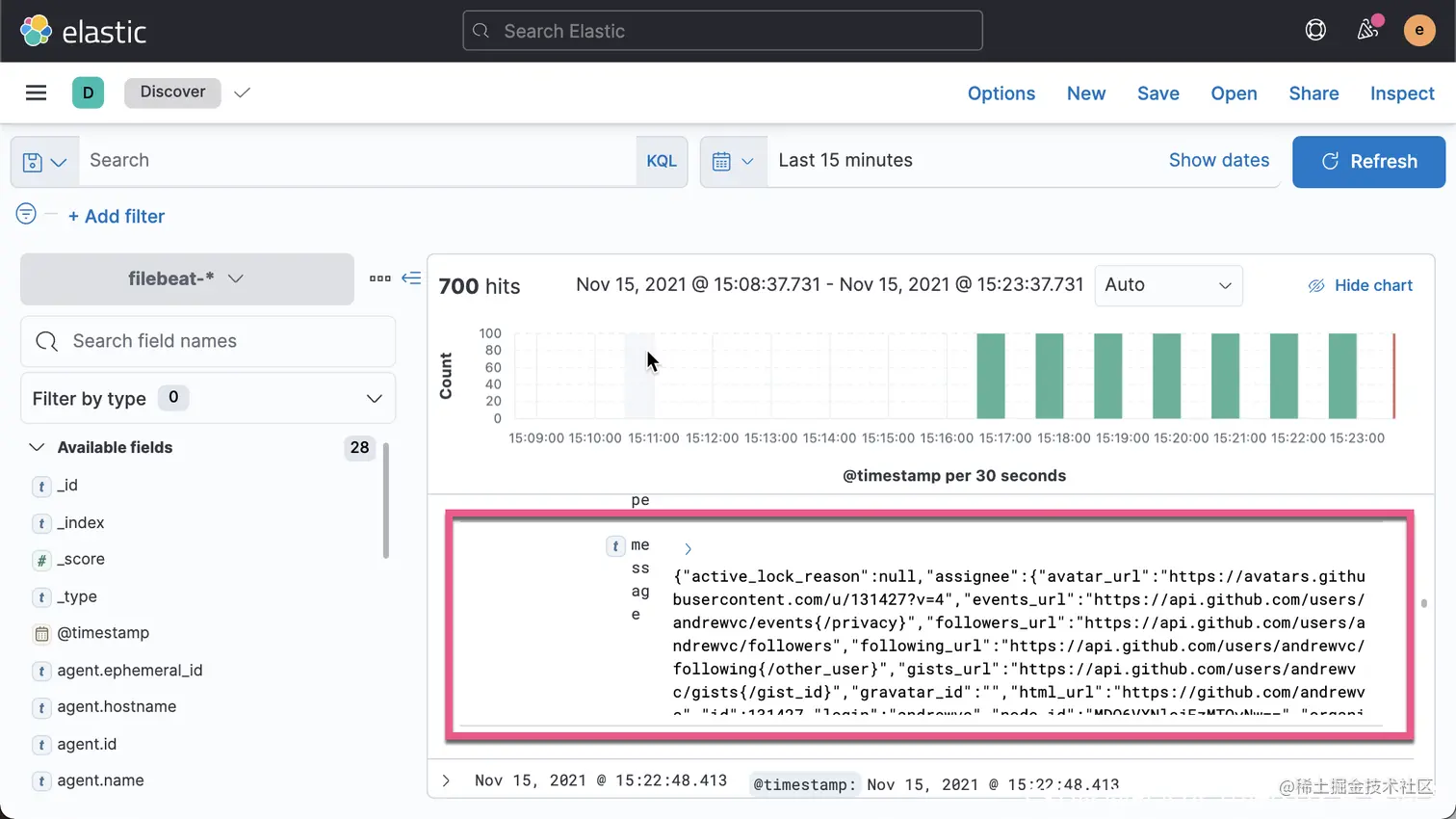Viewport: 1456px width, 819px height.
Task: Toggle the Hide chart control
Action: (x=1360, y=285)
